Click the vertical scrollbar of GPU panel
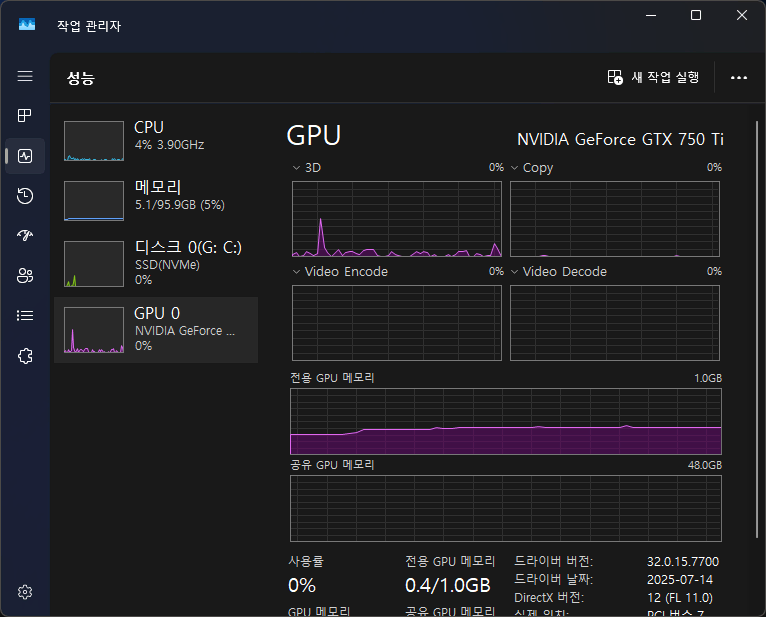This screenshot has height=617, width=766. pyautogui.click(x=757, y=330)
